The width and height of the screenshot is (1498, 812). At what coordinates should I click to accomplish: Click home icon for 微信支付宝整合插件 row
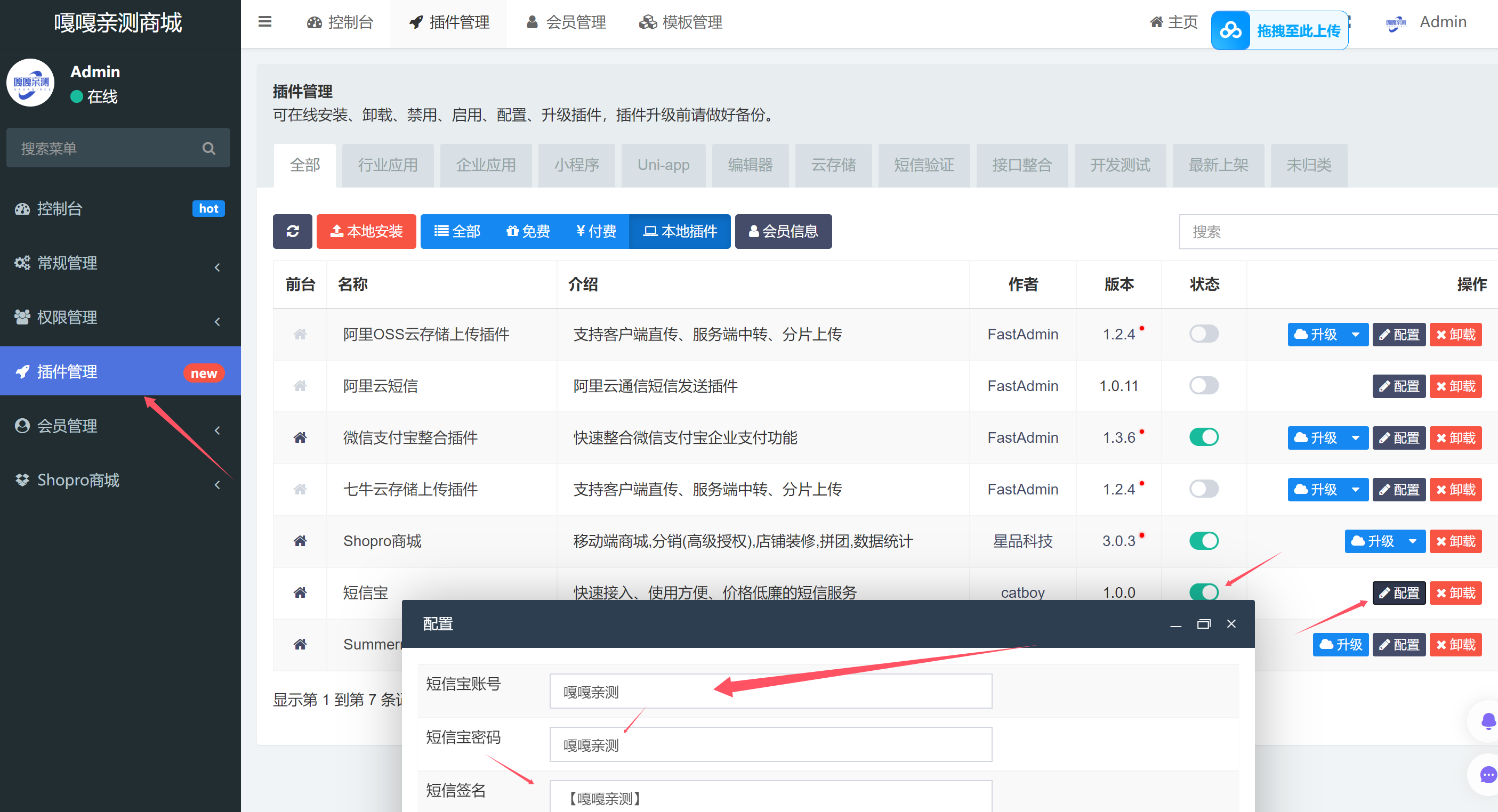tap(300, 437)
